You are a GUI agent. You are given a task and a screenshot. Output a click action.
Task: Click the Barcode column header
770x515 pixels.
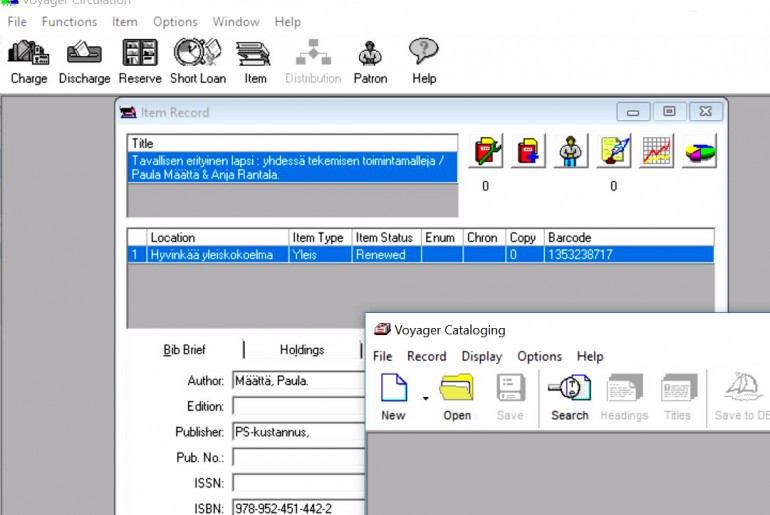coord(629,238)
